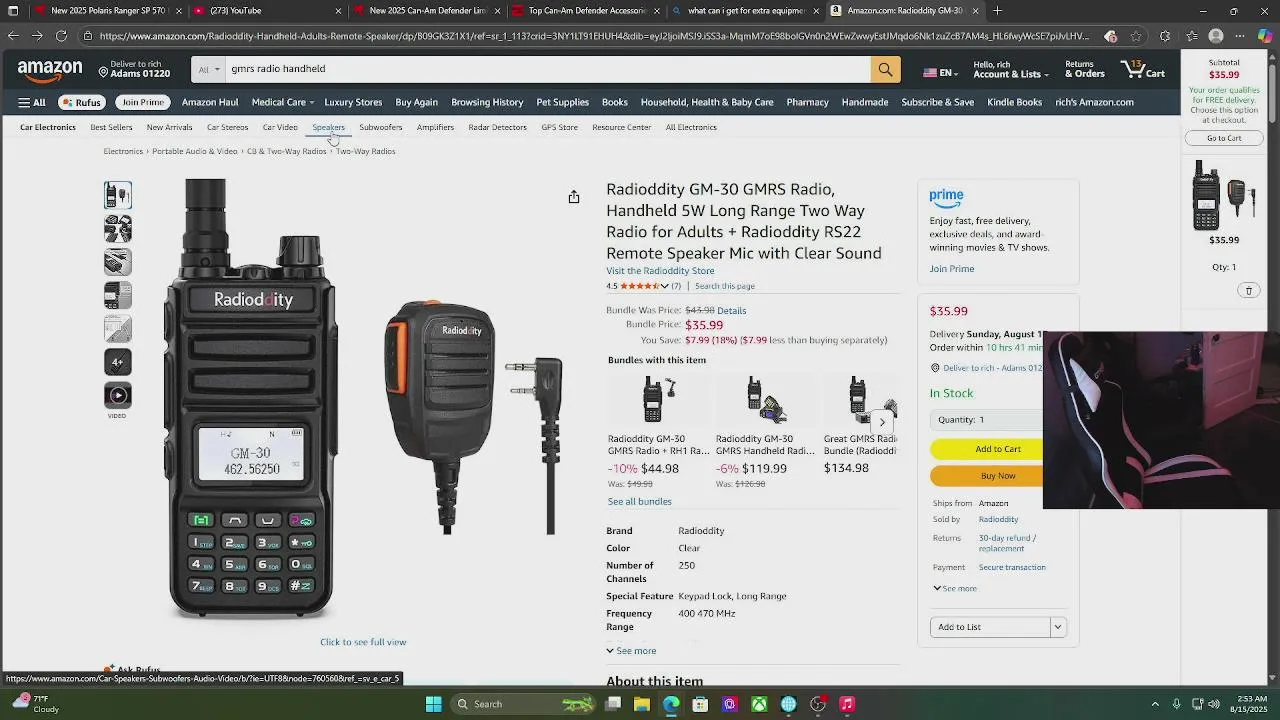The image size is (1280, 720).
Task: Click to see full view link
Action: point(363,642)
